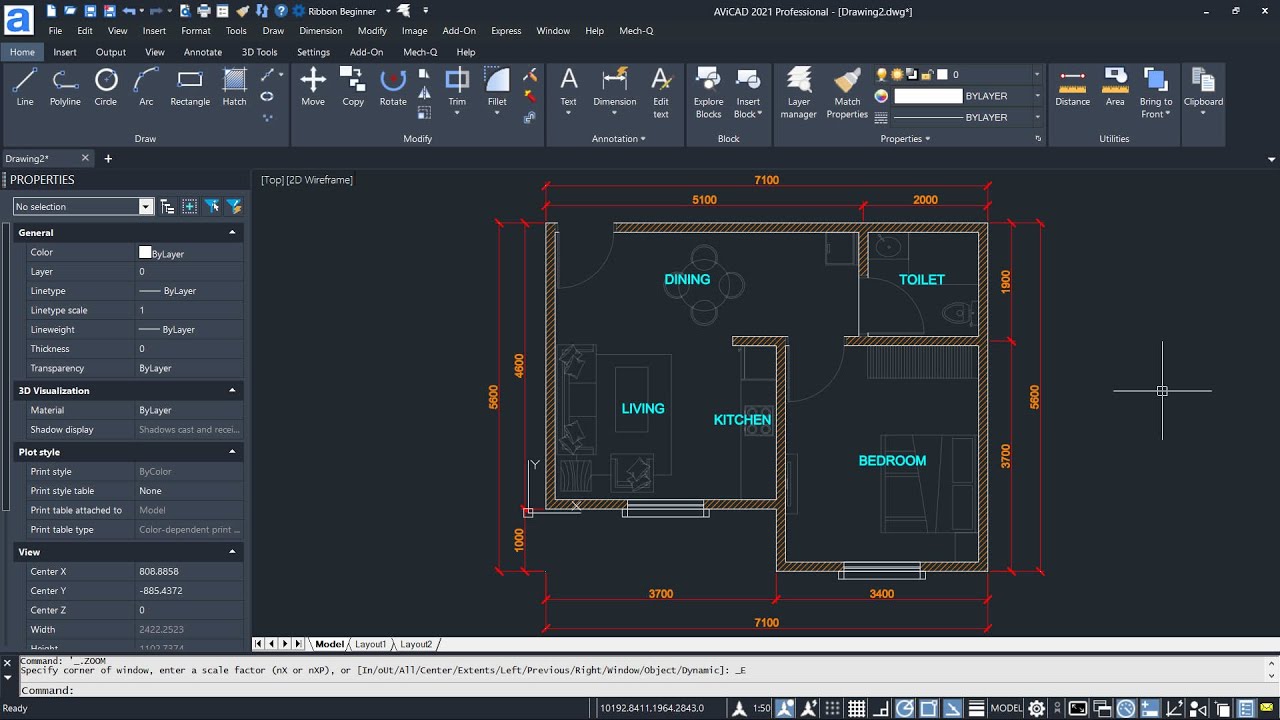Click the [Top] view label

[x=272, y=180]
